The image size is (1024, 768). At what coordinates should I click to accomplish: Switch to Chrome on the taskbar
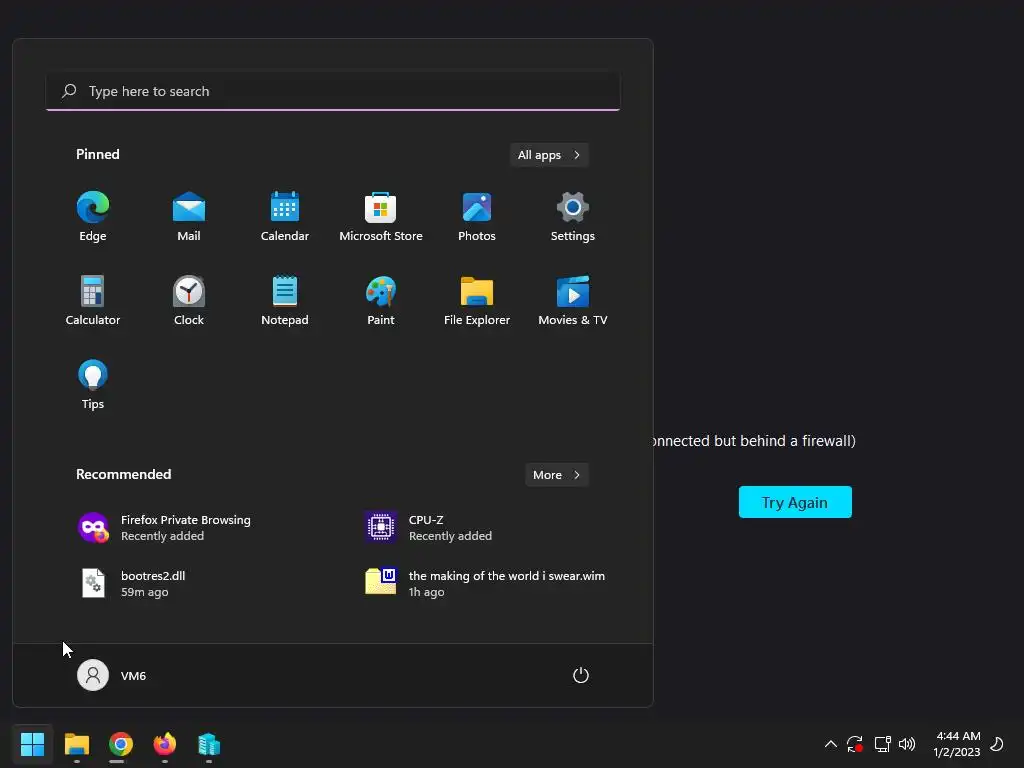tap(121, 744)
